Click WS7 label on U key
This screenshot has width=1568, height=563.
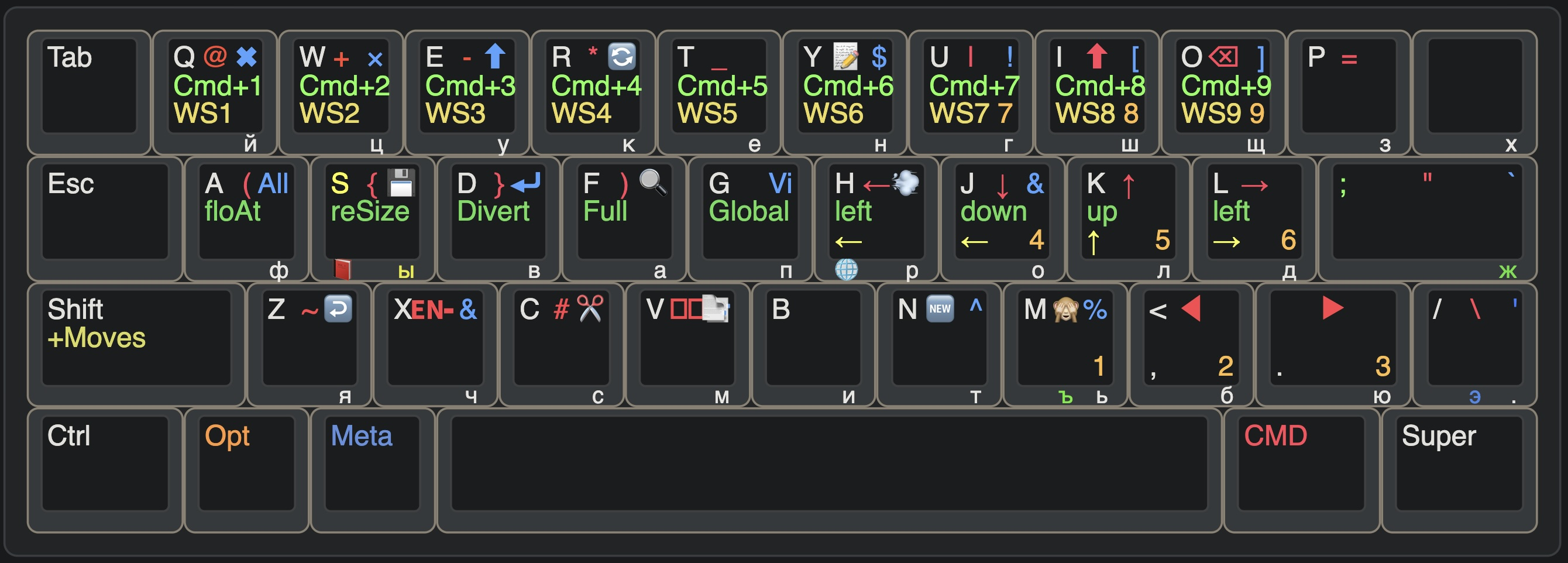(x=960, y=114)
